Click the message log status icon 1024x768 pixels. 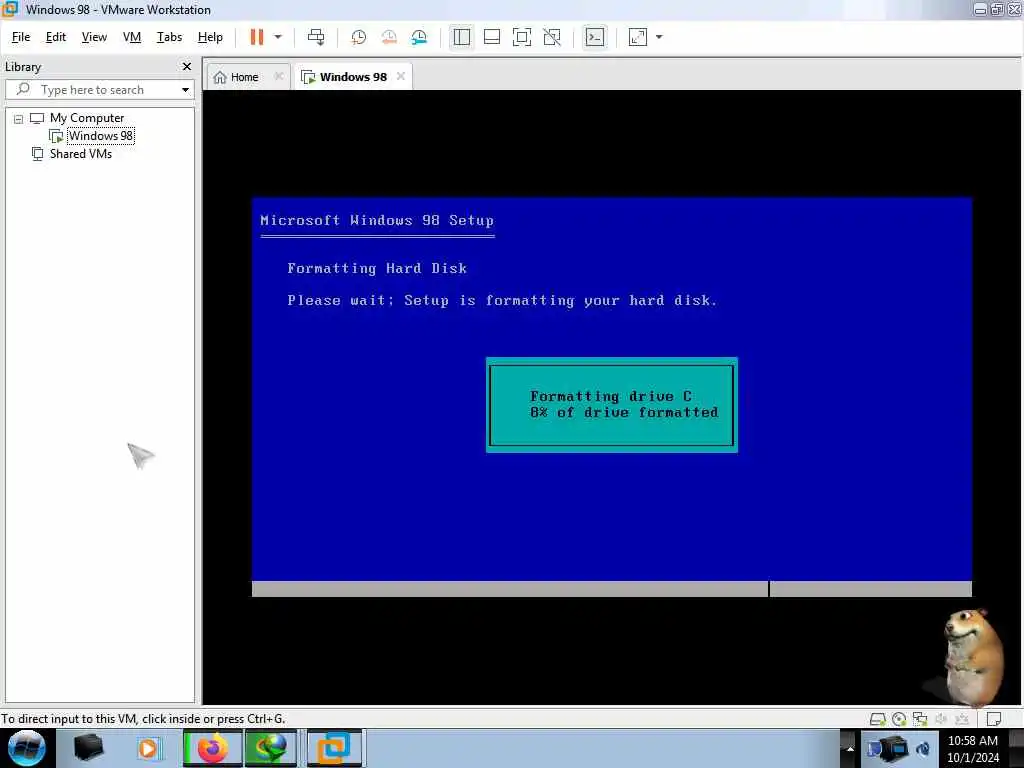click(x=994, y=719)
